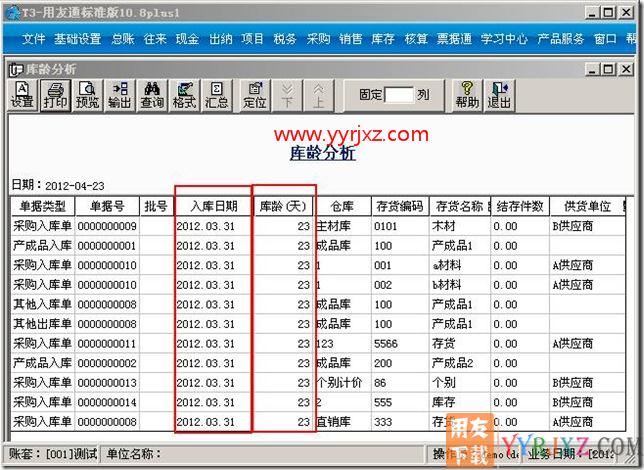
Task: Click the 批号 column header
Action: pos(156,206)
